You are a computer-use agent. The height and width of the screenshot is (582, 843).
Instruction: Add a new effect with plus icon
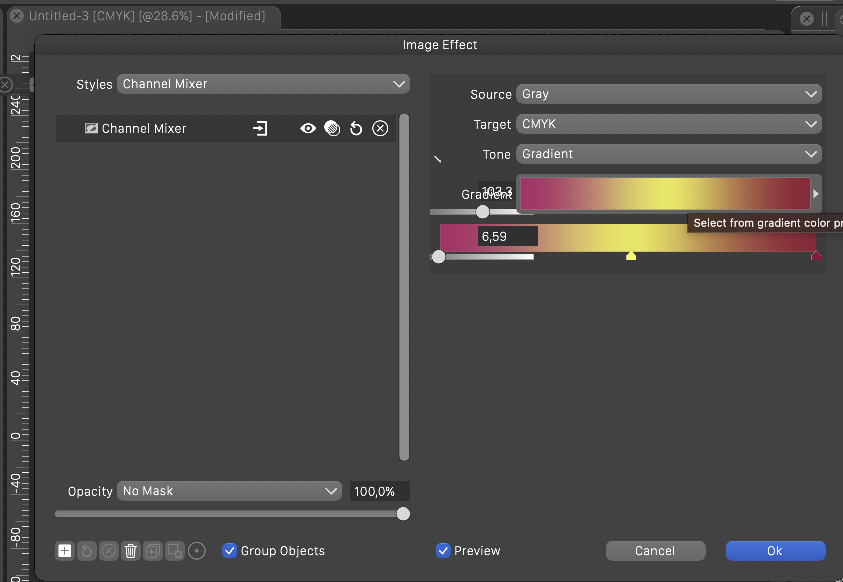[x=65, y=551]
